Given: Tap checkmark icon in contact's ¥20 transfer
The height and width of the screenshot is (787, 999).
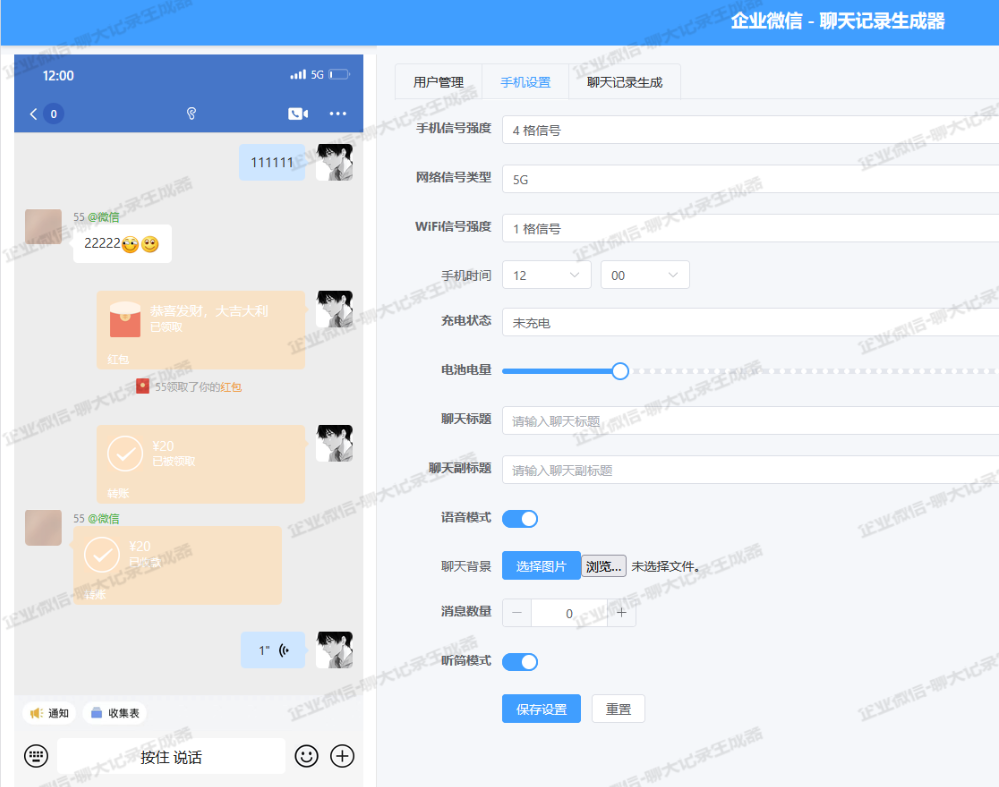Looking at the screenshot, I should [x=102, y=554].
